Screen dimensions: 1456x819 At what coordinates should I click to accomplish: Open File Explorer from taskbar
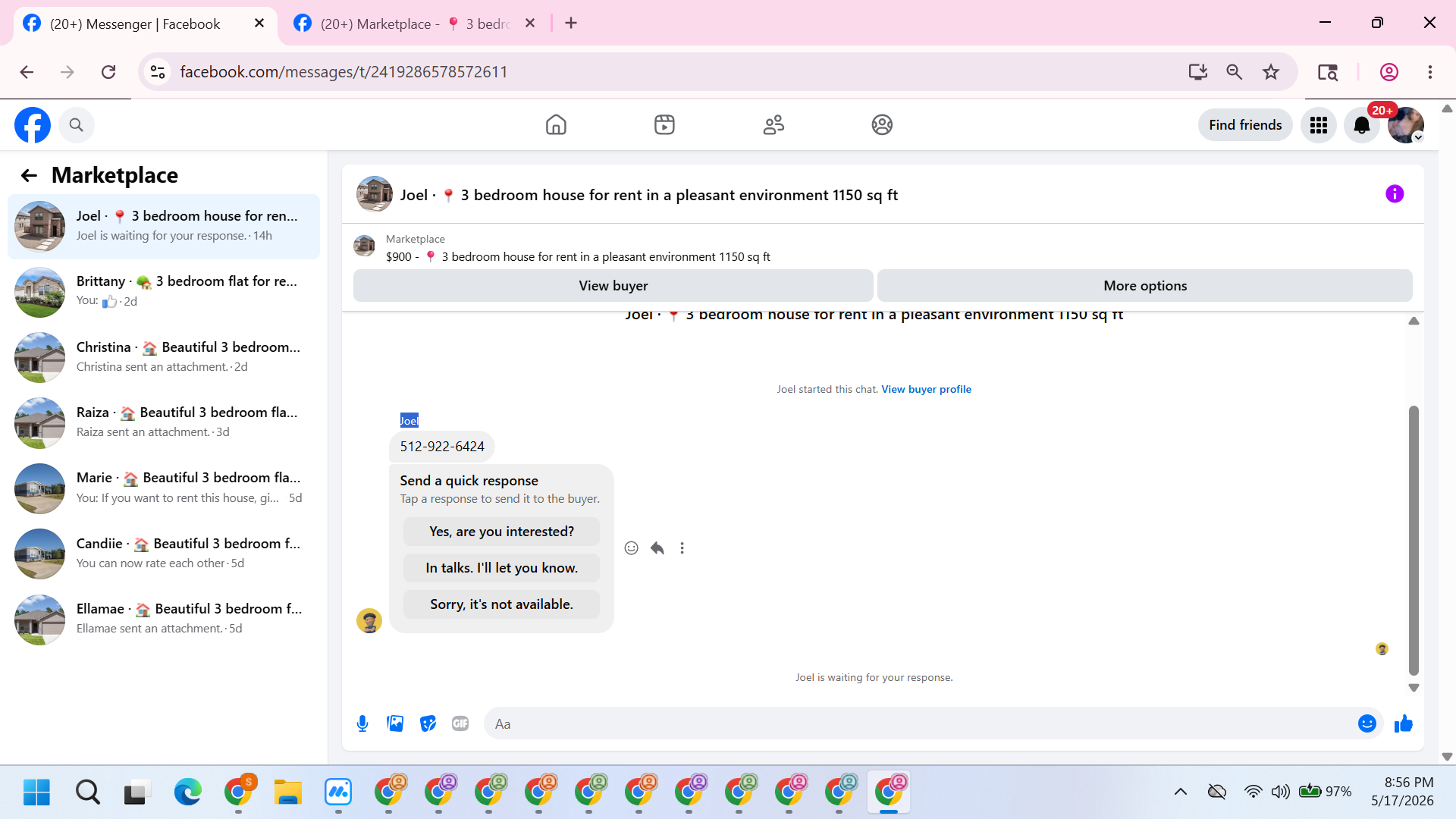pos(288,792)
